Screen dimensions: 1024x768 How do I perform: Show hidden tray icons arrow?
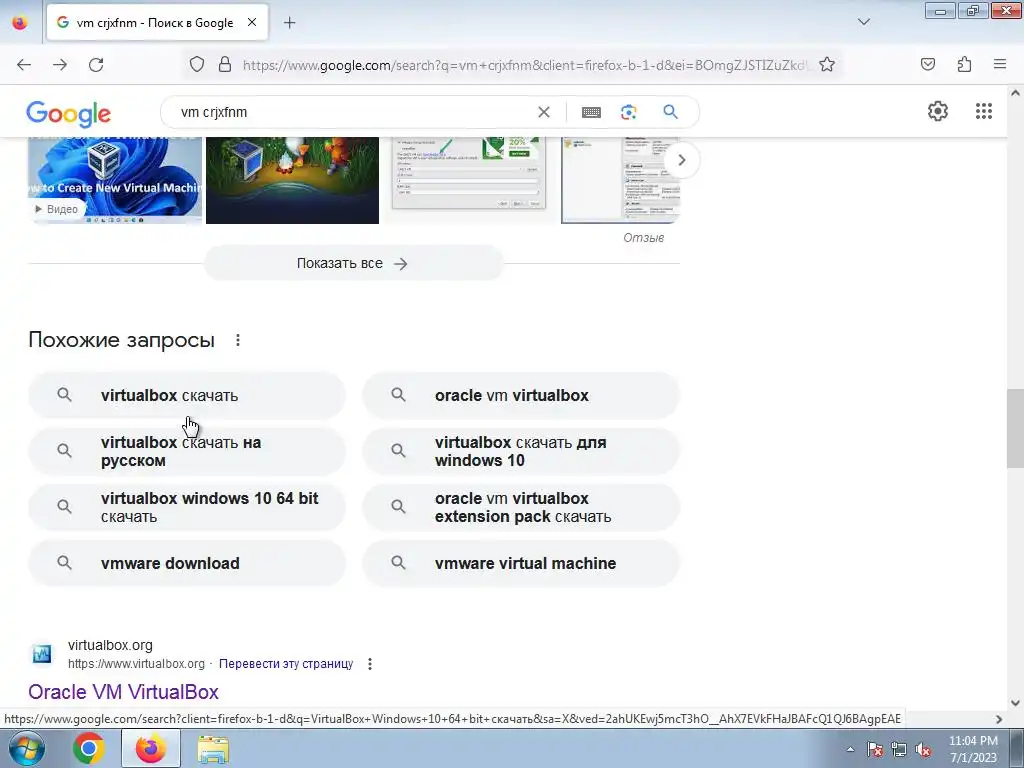coord(850,749)
